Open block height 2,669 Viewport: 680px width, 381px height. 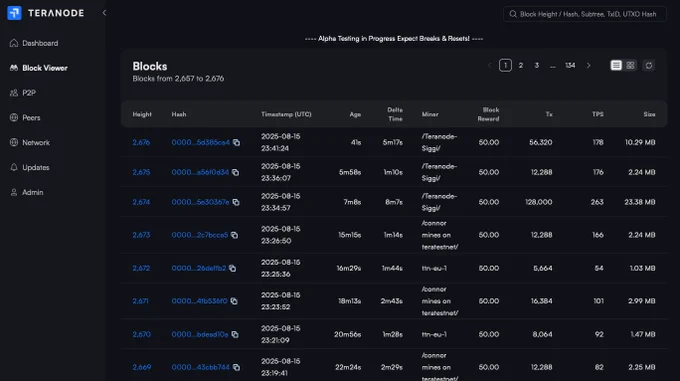tap(142, 367)
